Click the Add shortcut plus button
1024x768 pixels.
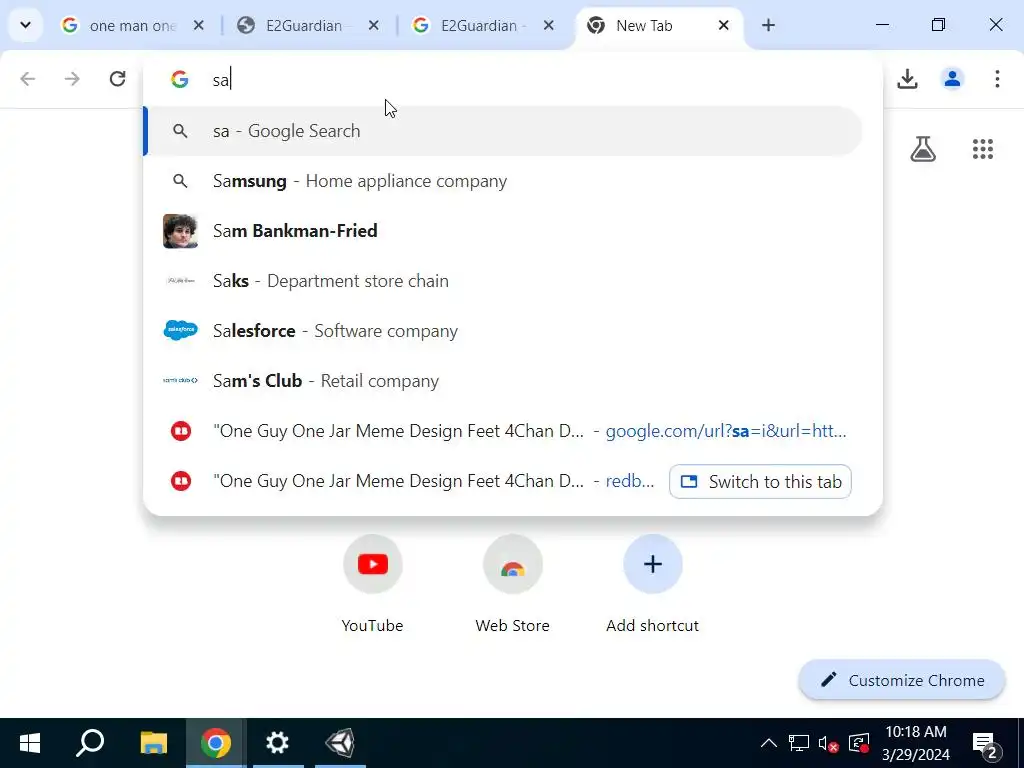[652, 564]
